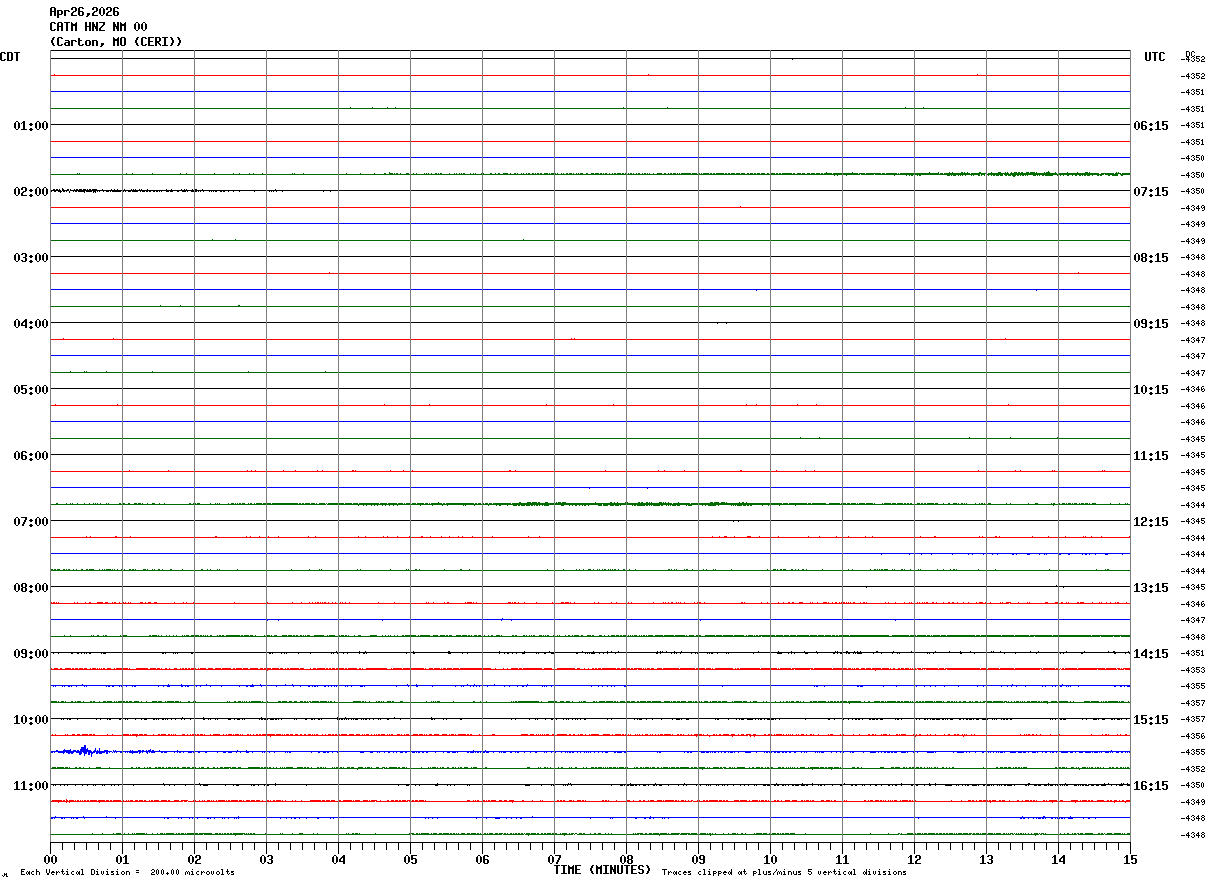The image size is (1210, 886).
Task: Click the -4356 DC offset value
Action: pos(1193,736)
